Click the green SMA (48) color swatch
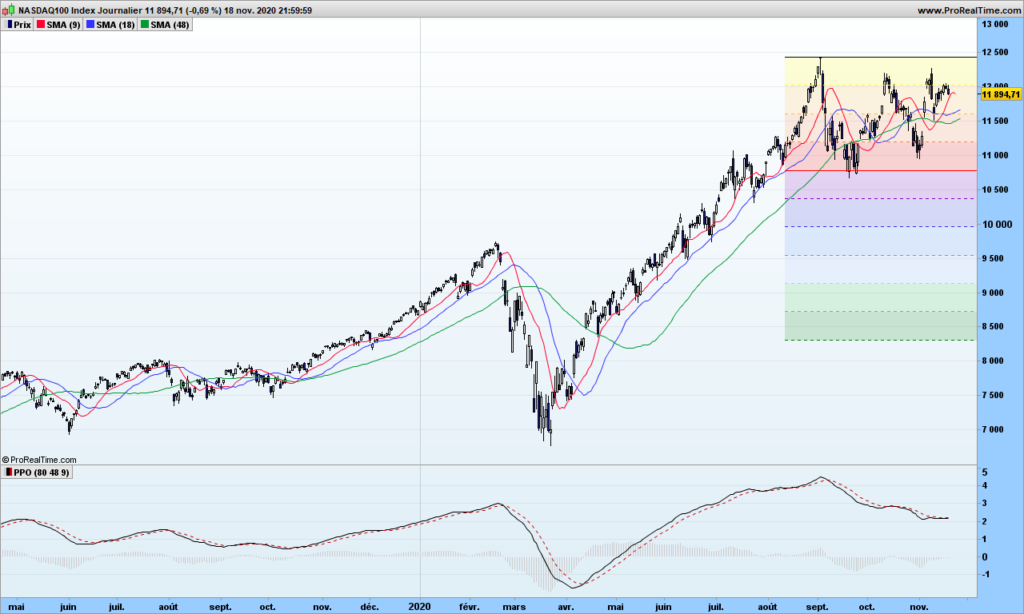This screenshot has width=1024, height=614. [x=144, y=25]
